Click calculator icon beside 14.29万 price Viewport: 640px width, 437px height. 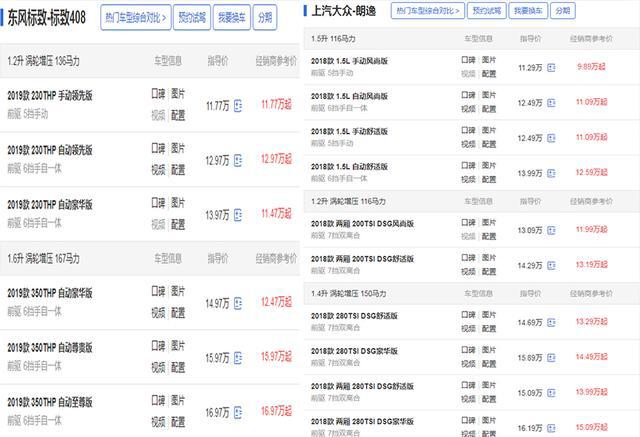(551, 266)
